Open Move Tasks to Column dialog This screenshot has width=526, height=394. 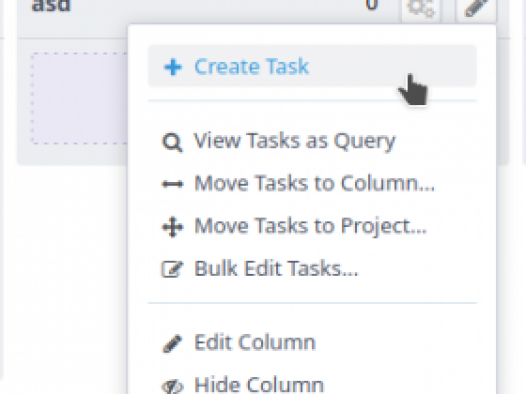[312, 183]
